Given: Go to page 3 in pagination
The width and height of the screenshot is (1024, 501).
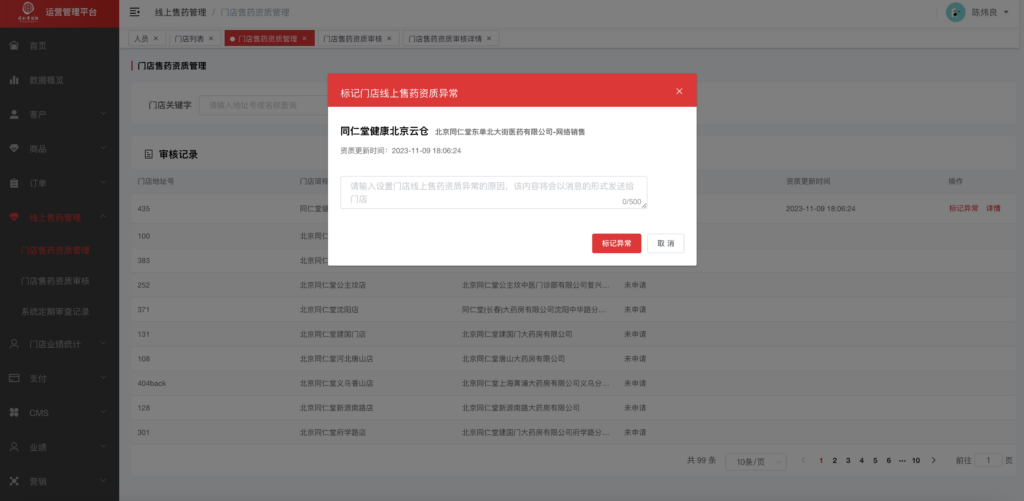Looking at the screenshot, I should pyautogui.click(x=848, y=461).
